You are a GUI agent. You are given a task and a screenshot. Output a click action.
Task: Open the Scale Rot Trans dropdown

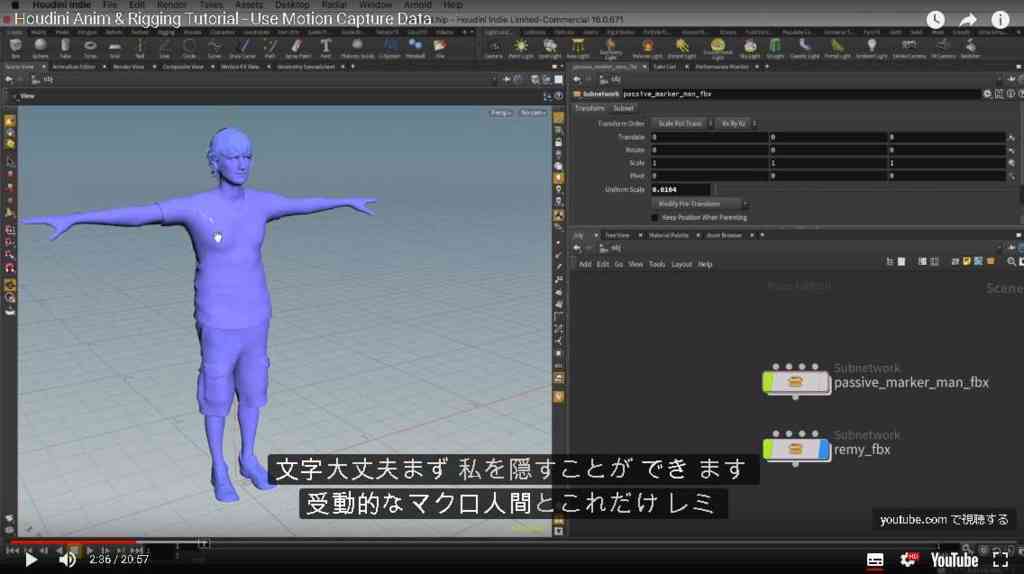(x=681, y=123)
